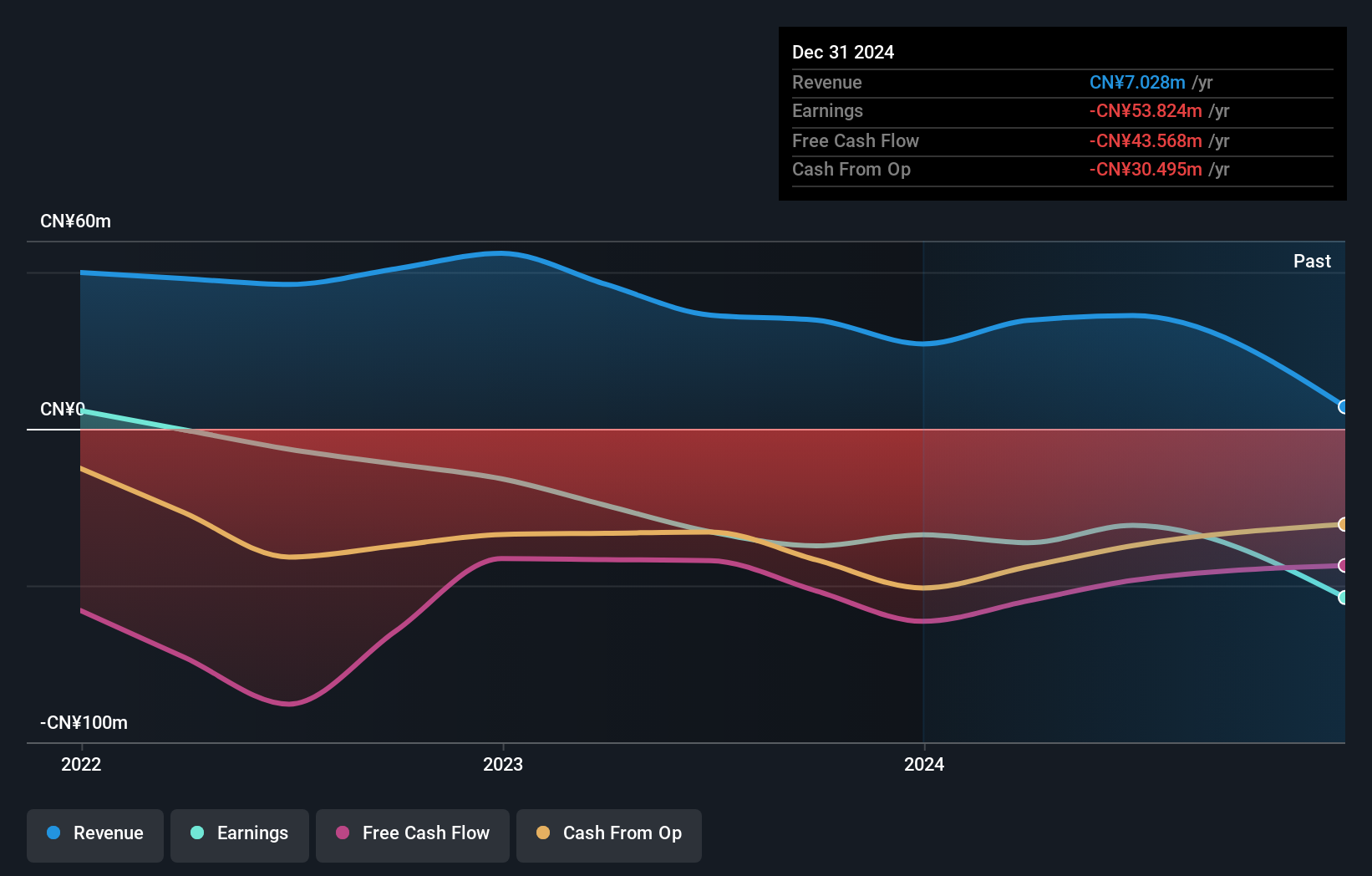Screen dimensions: 1372x876
Task: Click the Earnings row label in tooltip
Action: (x=827, y=111)
